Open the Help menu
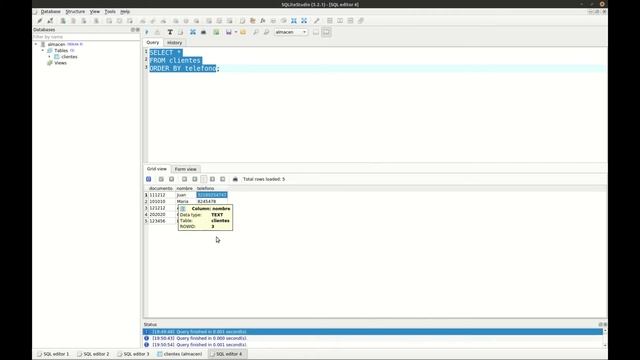 125,12
